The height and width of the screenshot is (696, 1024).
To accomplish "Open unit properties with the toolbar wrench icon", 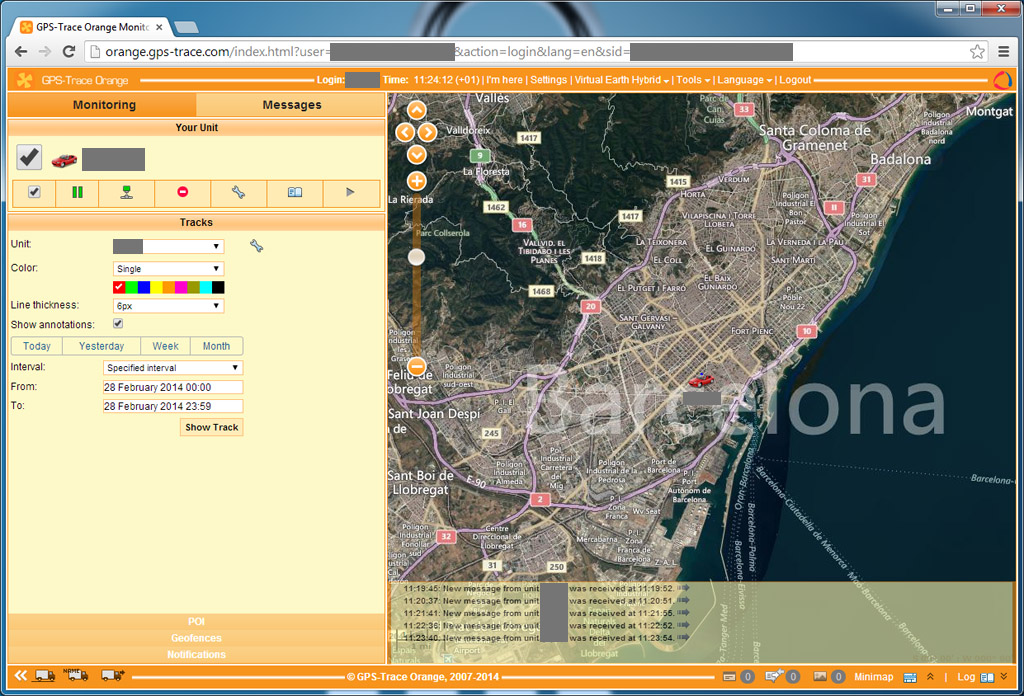I will coord(238,192).
